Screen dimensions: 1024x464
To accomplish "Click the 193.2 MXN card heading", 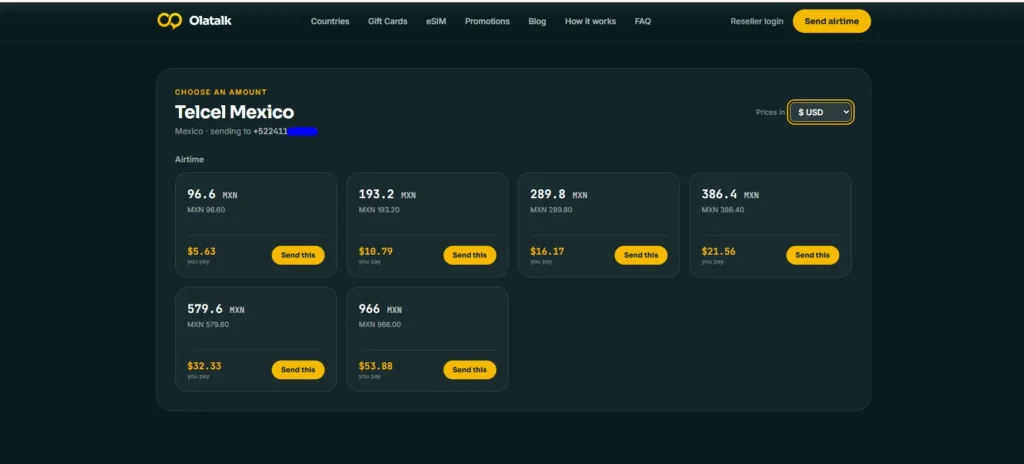I will click(387, 194).
